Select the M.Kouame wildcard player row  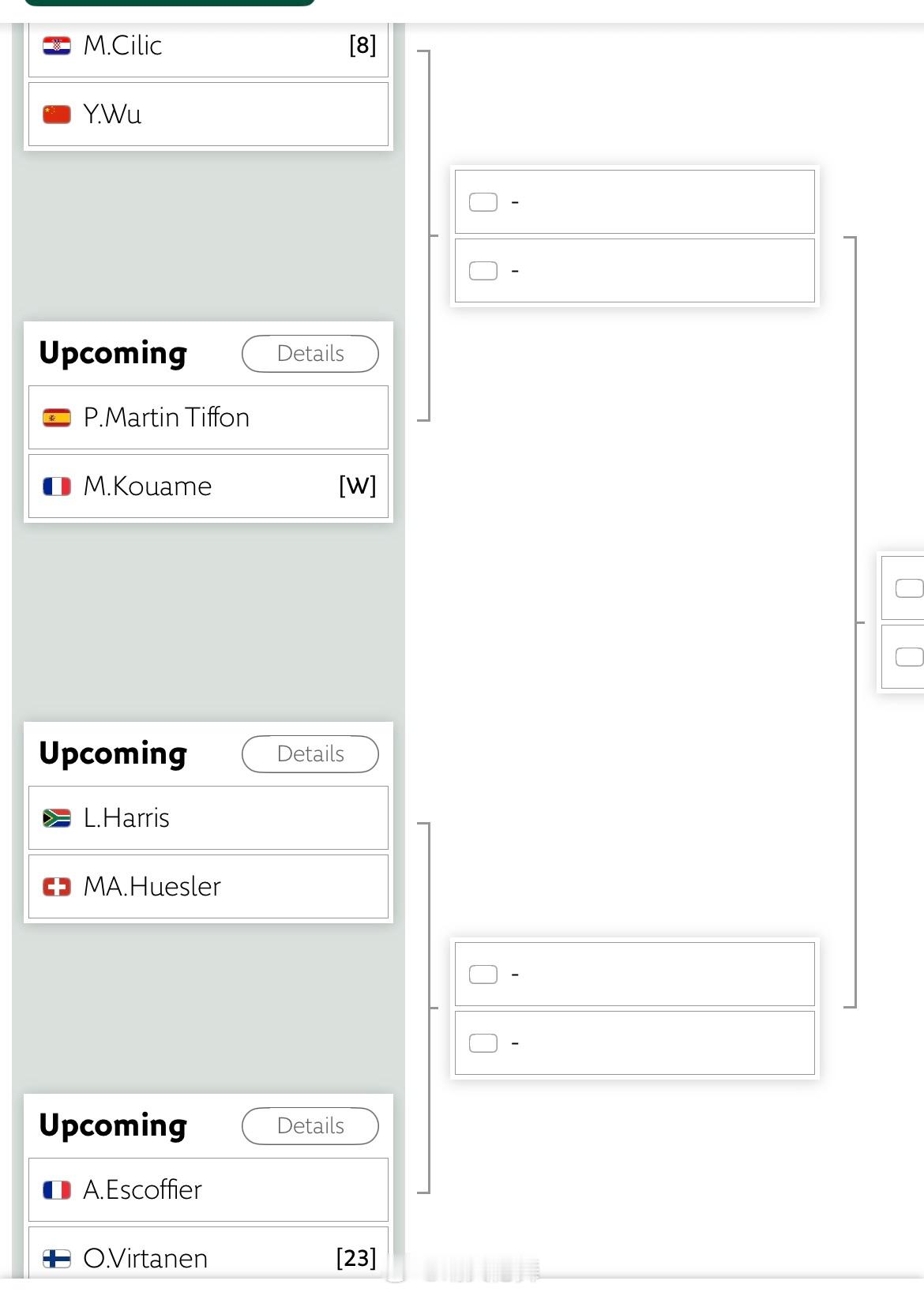208,486
